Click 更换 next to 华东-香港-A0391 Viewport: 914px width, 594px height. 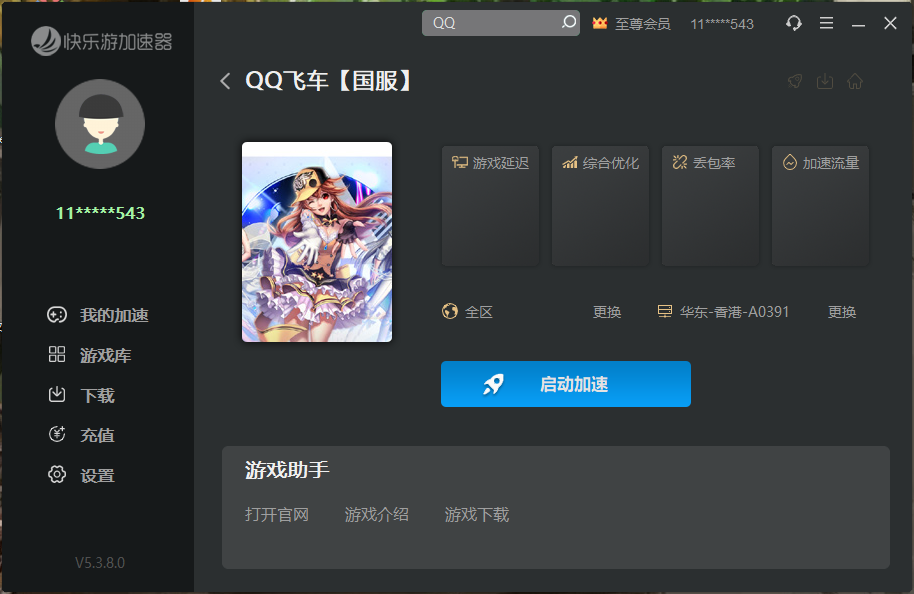[x=842, y=312]
